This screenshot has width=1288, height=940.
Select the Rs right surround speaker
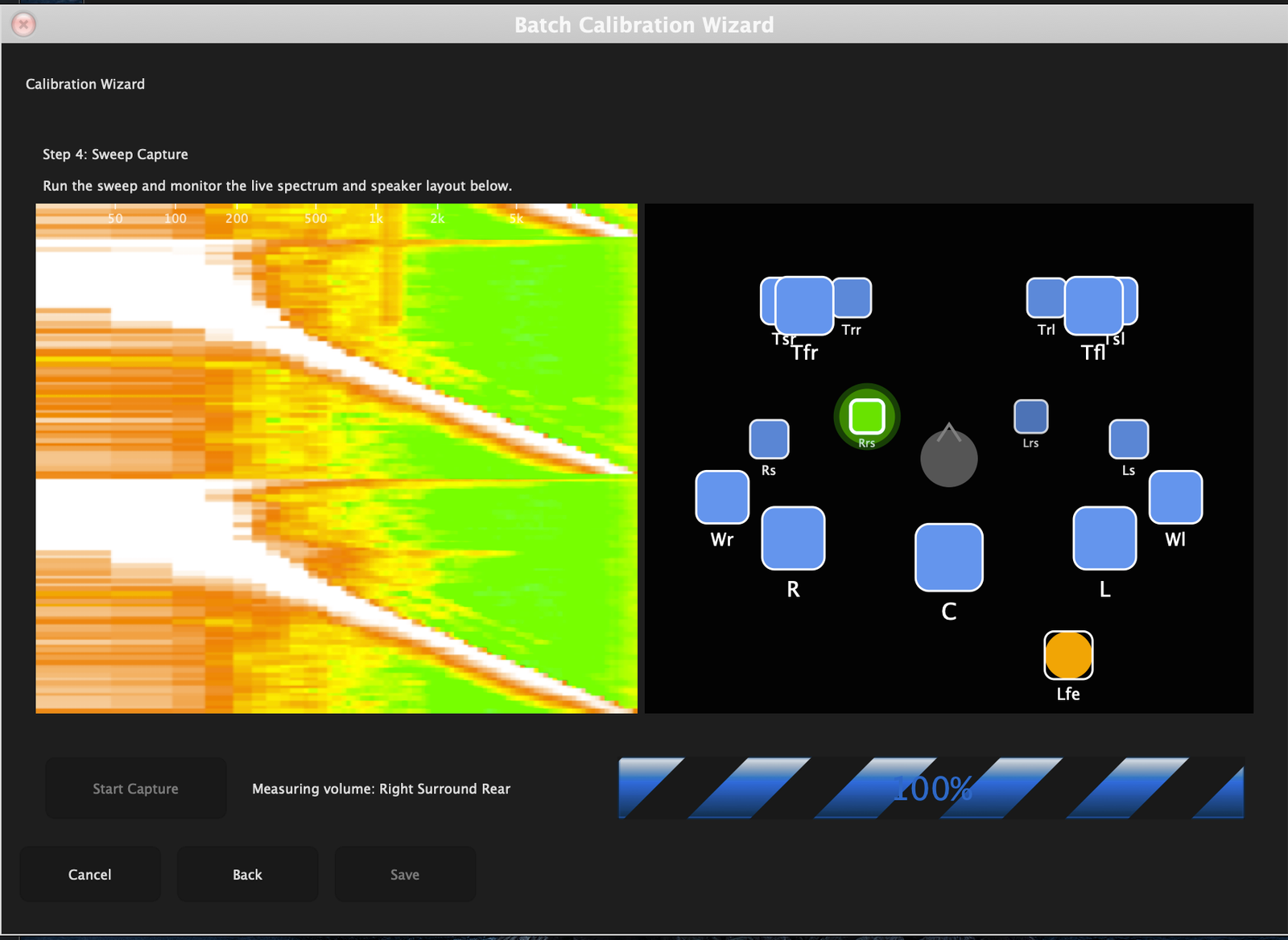click(768, 439)
